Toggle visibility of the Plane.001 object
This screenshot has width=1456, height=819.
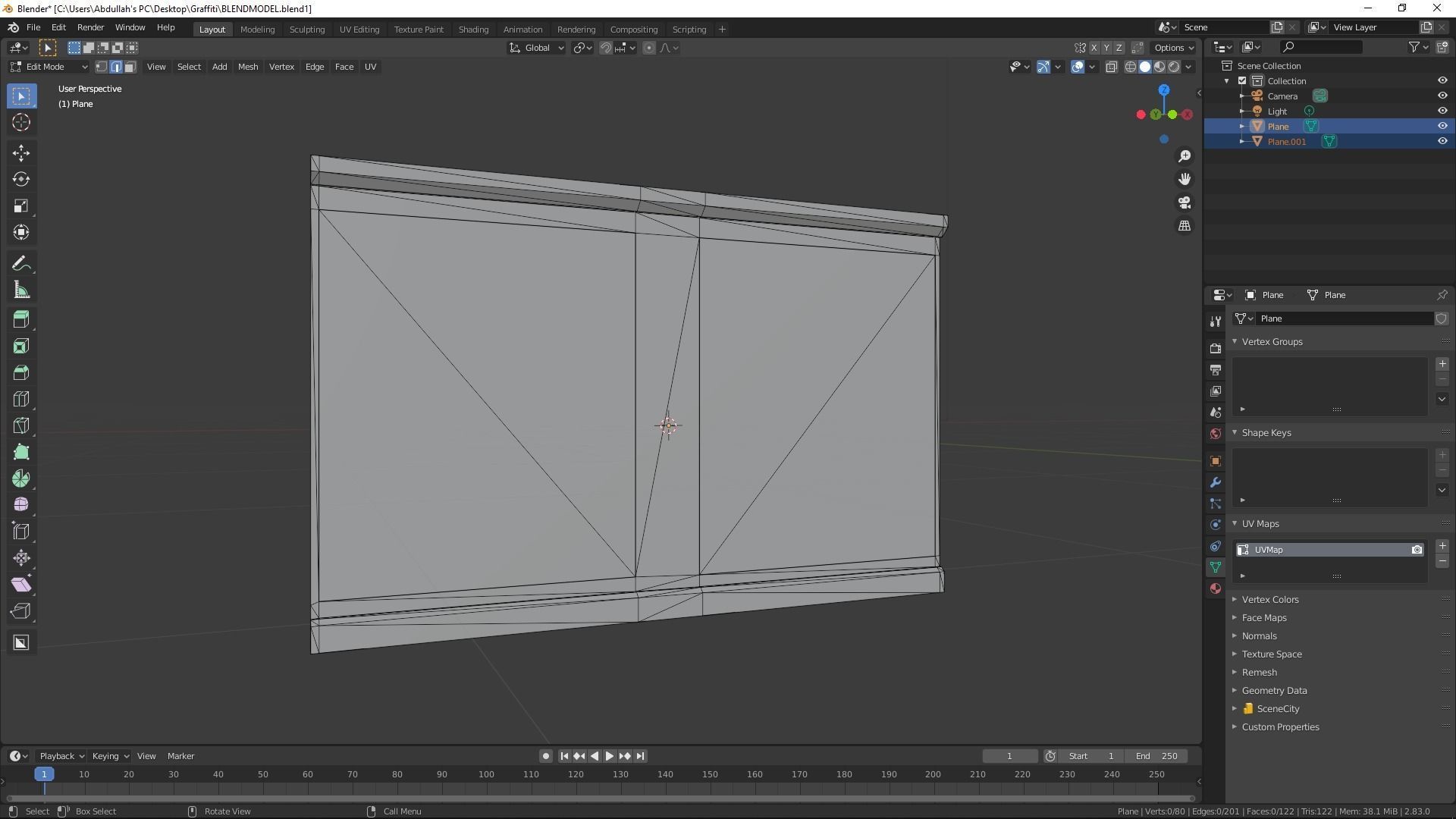coord(1442,142)
